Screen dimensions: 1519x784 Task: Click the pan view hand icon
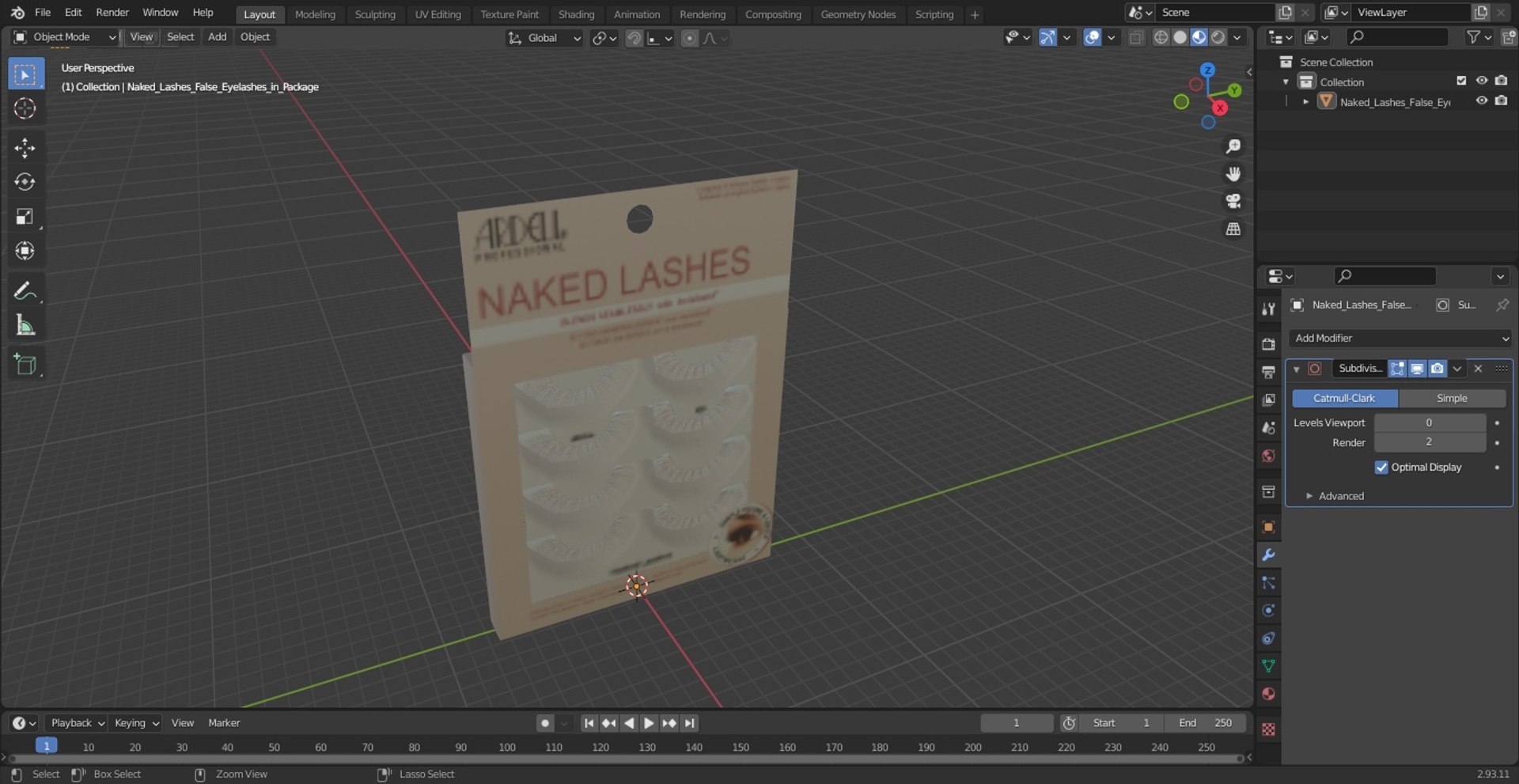click(1233, 174)
